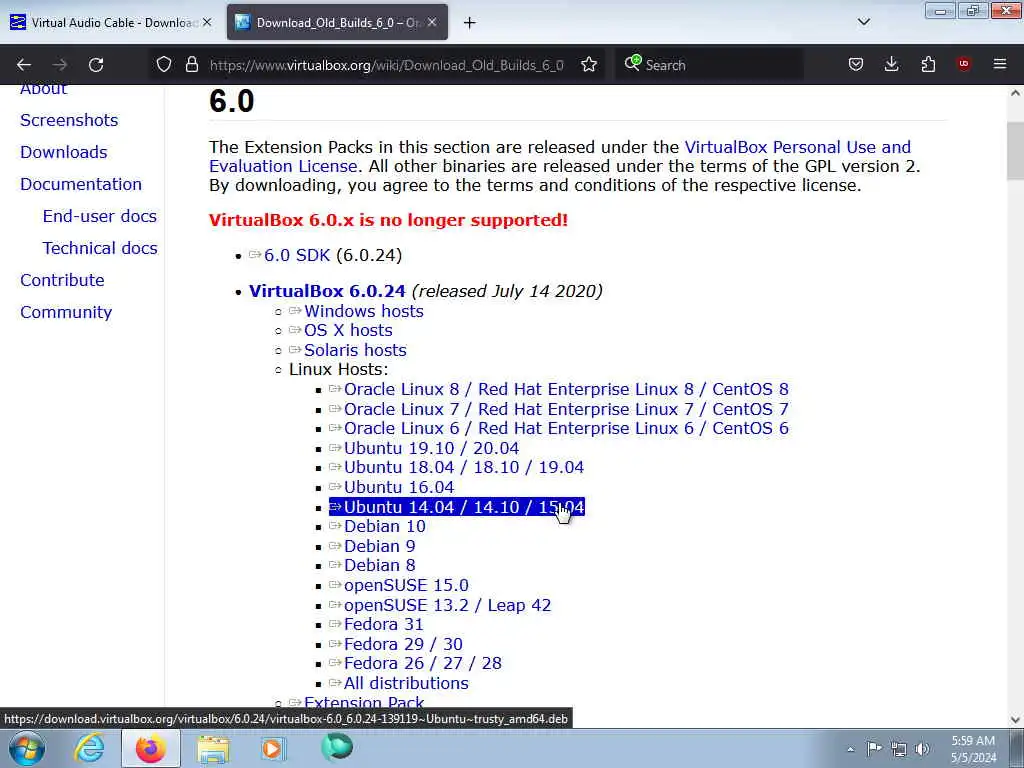Download OS X hosts installer
This screenshot has width=1024, height=768.
point(348,330)
